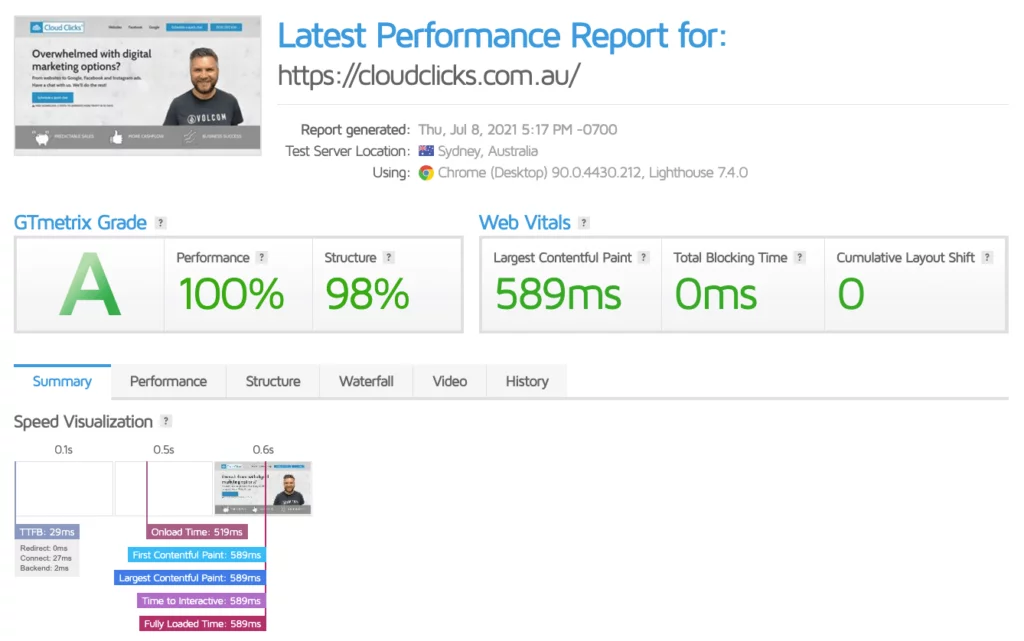Switch to the Performance tab

point(168,381)
